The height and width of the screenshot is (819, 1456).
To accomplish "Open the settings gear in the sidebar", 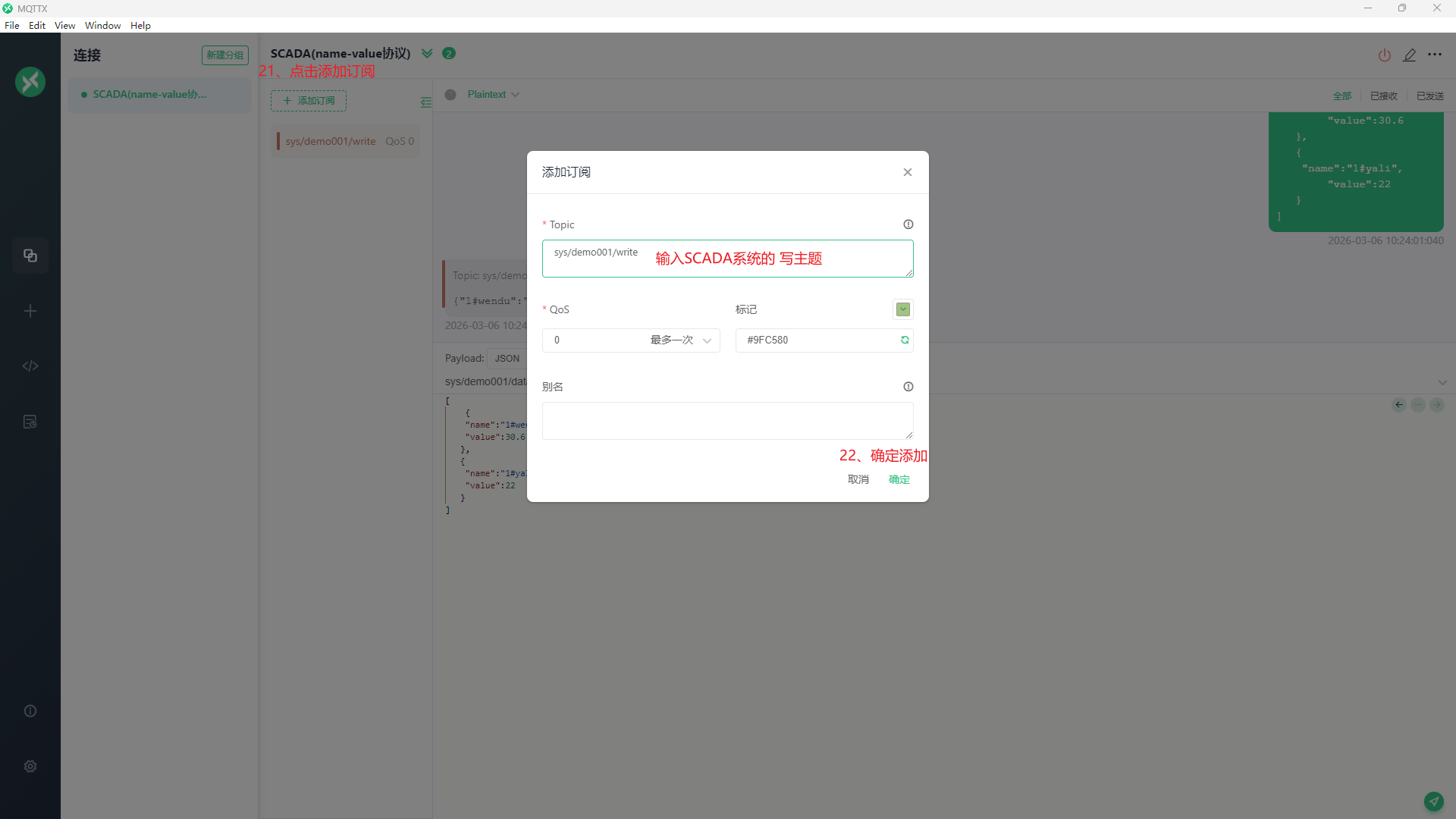I will [30, 766].
